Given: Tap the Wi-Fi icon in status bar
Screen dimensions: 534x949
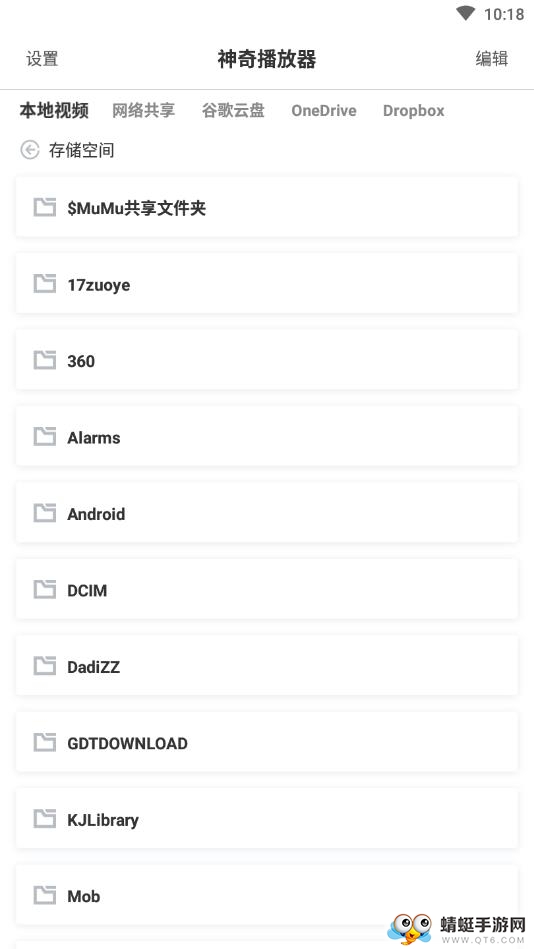Looking at the screenshot, I should pyautogui.click(x=466, y=13).
